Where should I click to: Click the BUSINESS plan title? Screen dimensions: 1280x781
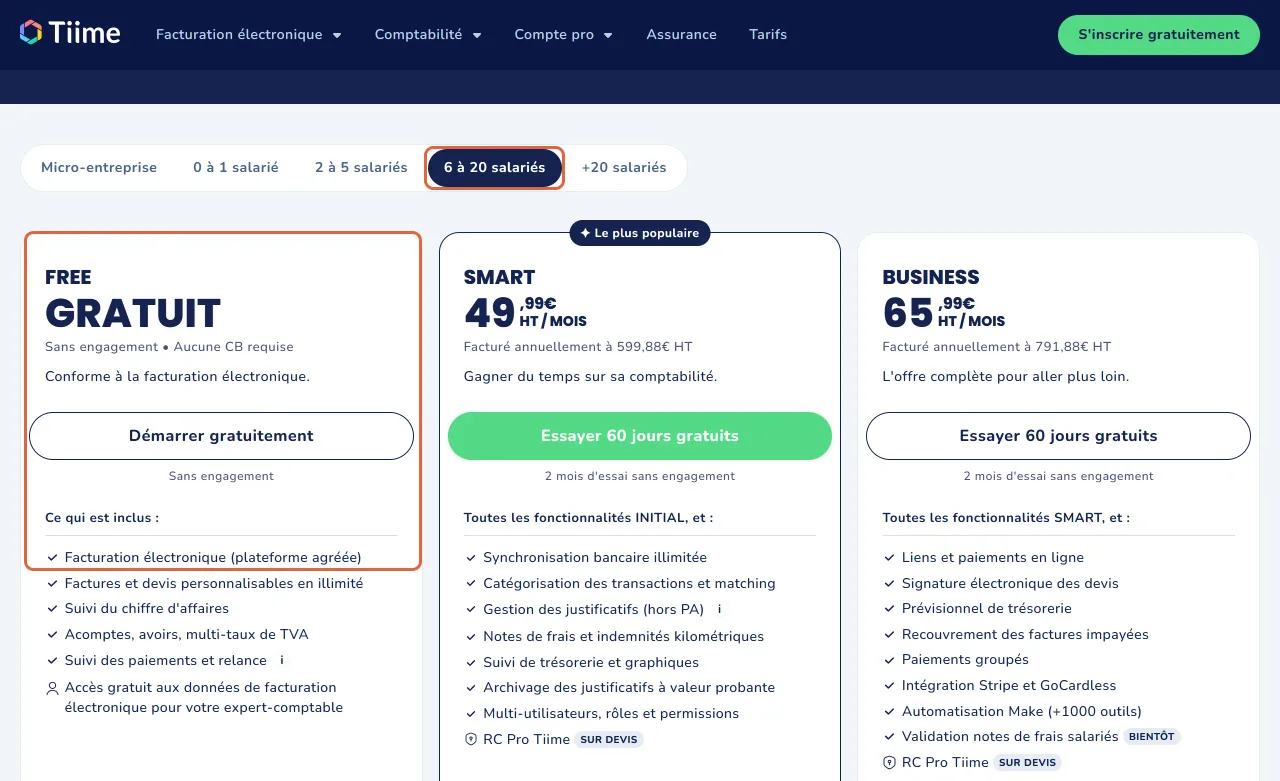tap(931, 277)
